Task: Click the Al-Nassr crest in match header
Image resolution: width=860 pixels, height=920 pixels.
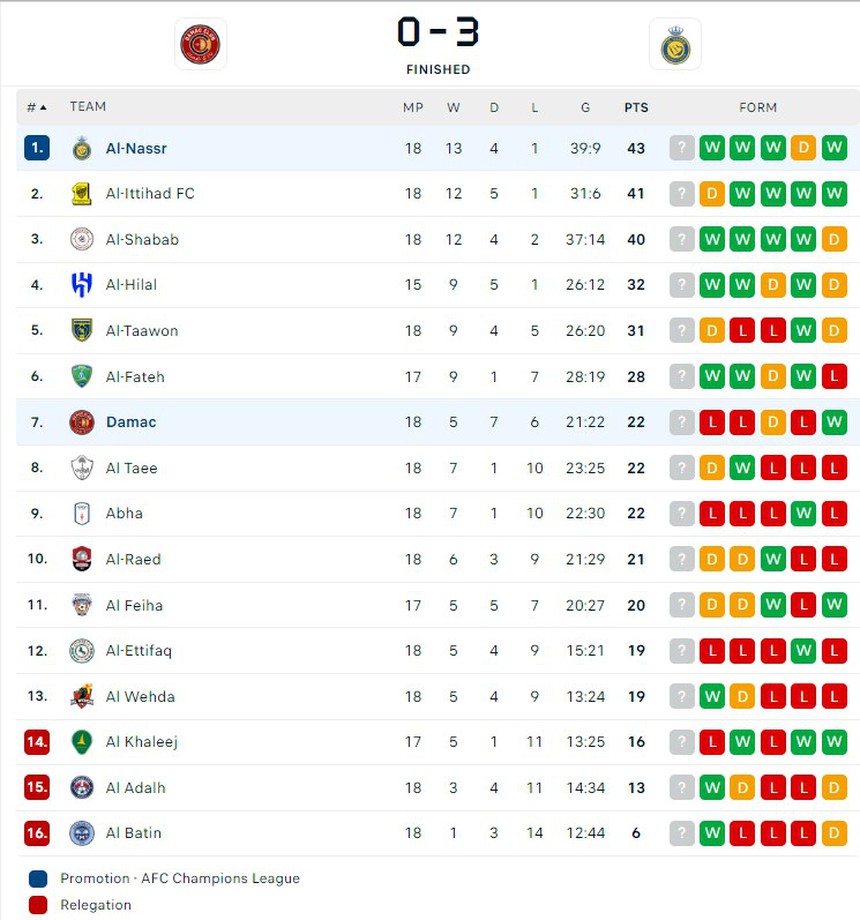Action: tap(675, 44)
